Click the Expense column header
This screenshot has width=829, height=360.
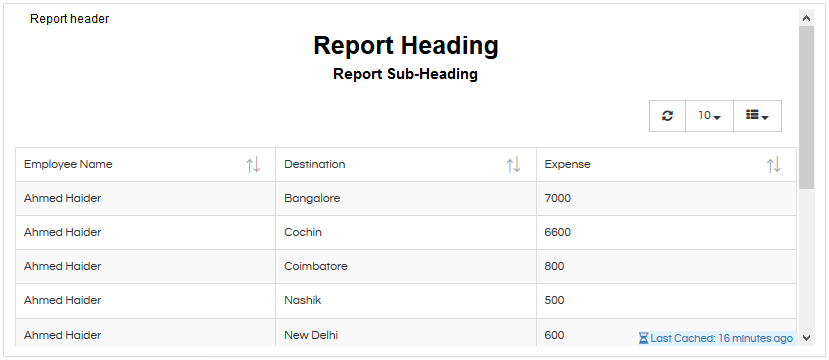click(666, 164)
